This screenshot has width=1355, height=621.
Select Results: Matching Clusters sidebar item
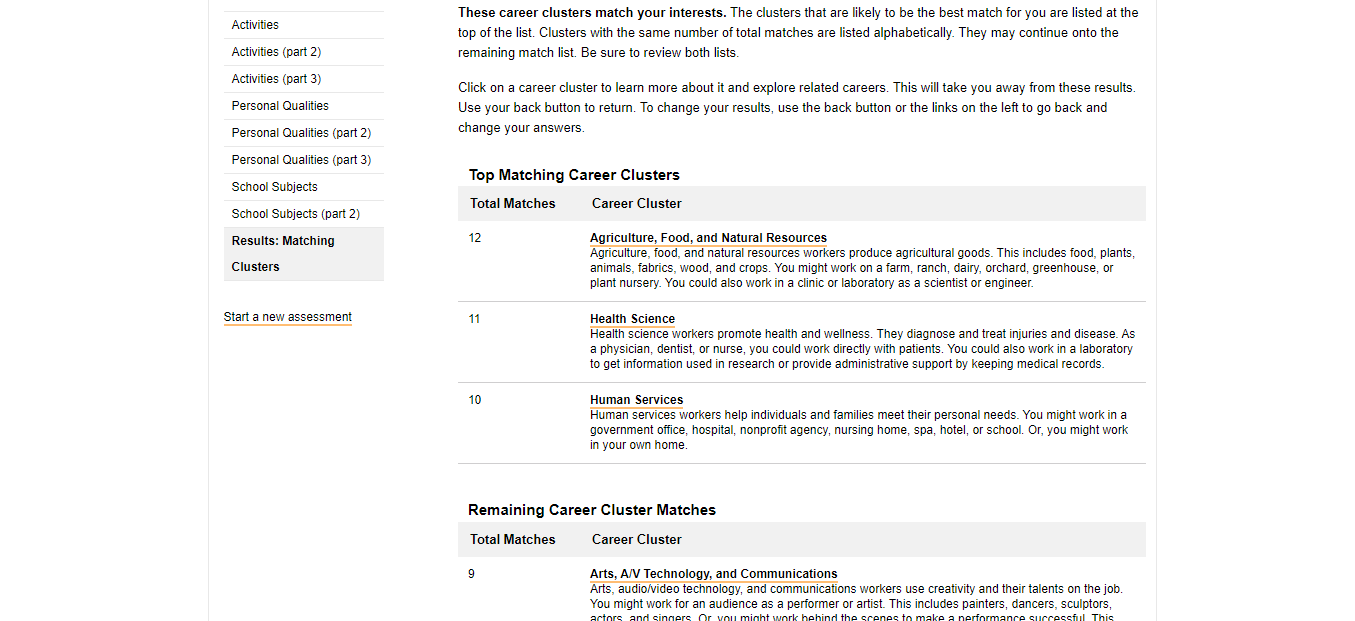coord(283,253)
